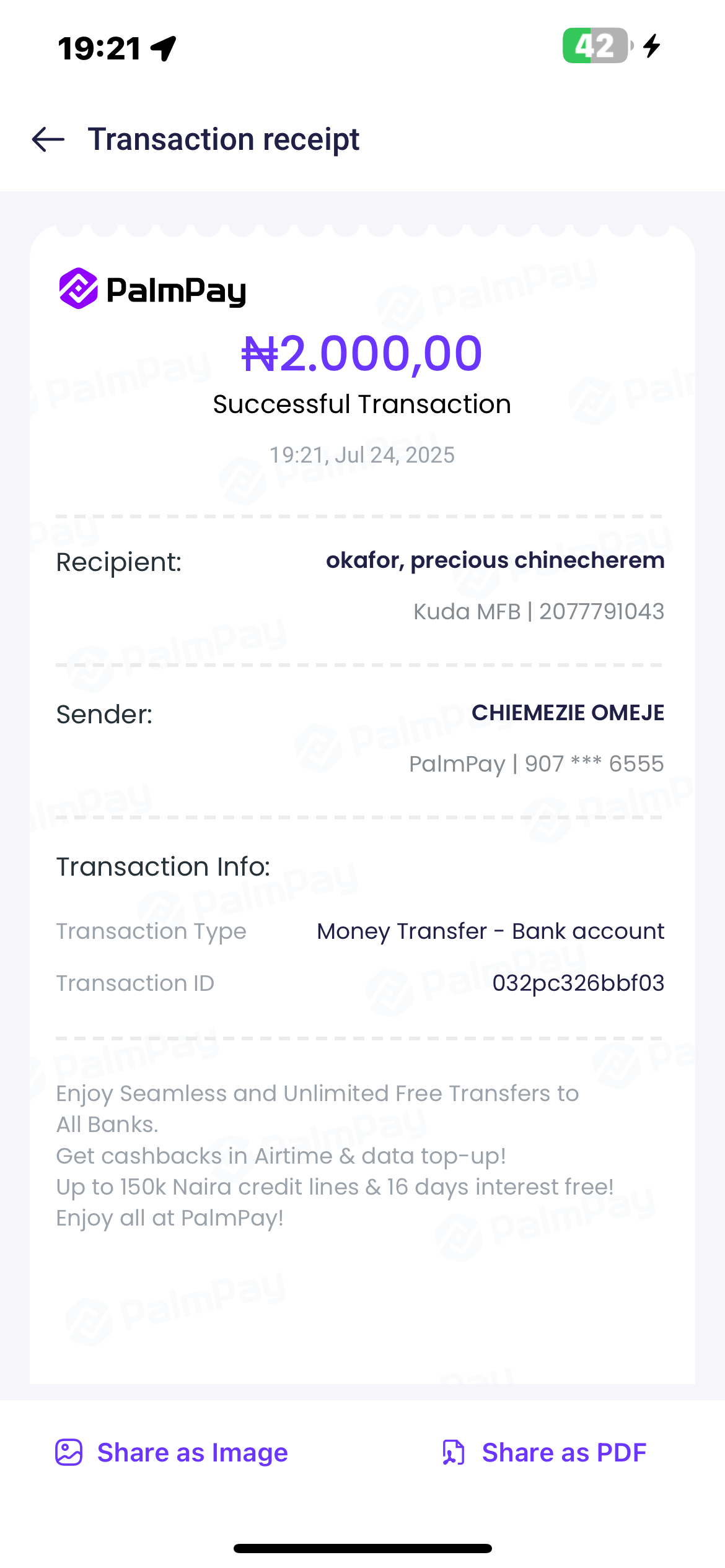The image size is (725, 1568).
Task: Tap the Share as PDF document icon
Action: click(454, 1452)
